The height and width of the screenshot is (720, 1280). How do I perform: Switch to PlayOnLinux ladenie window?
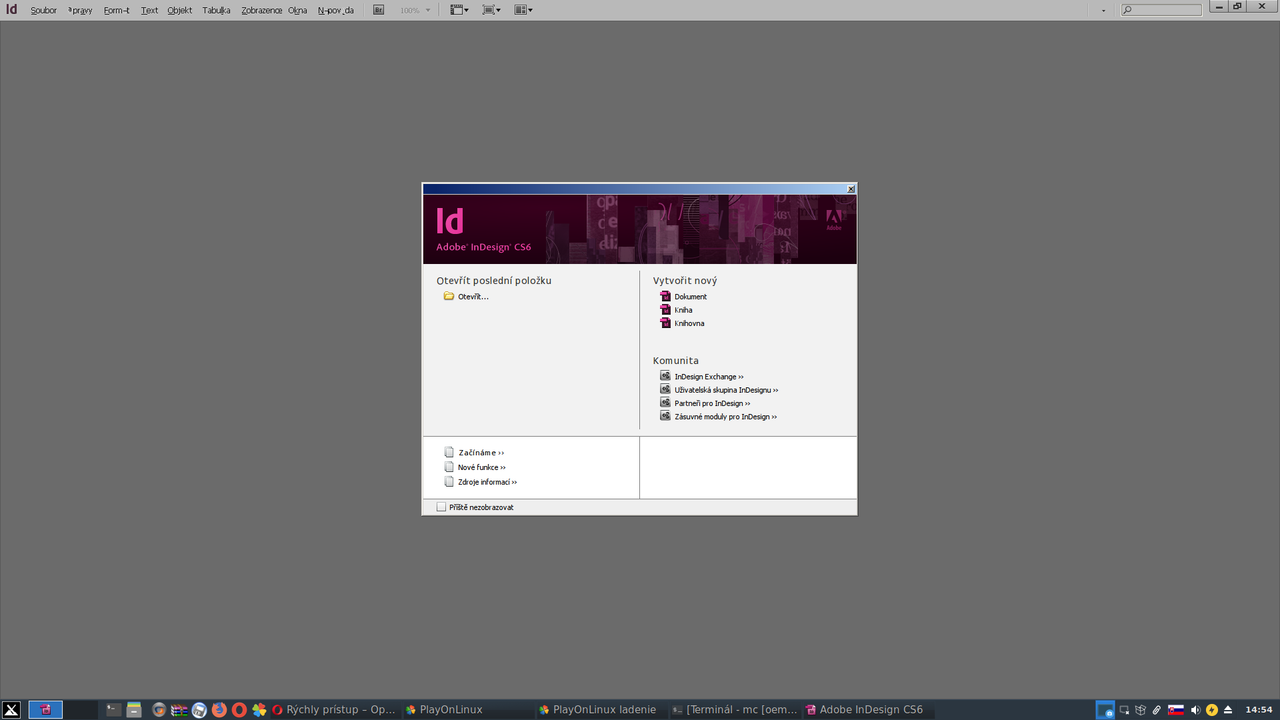[x=599, y=710]
